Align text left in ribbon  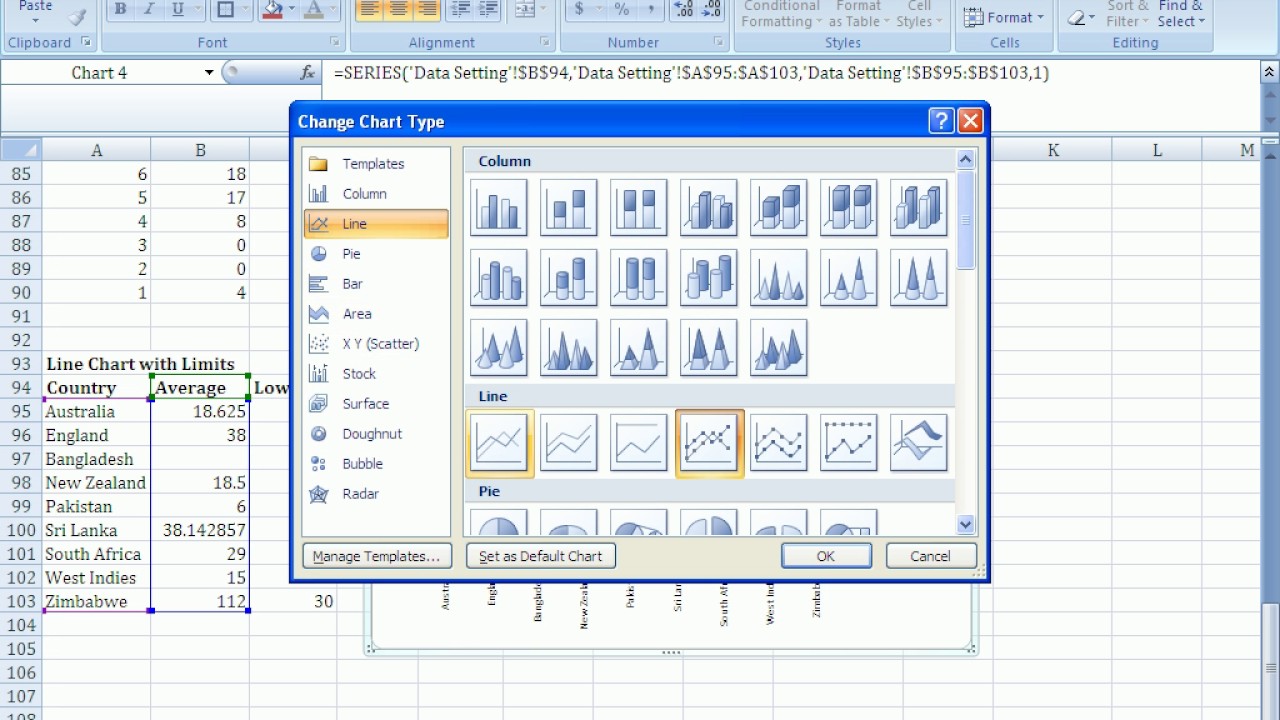click(x=369, y=10)
